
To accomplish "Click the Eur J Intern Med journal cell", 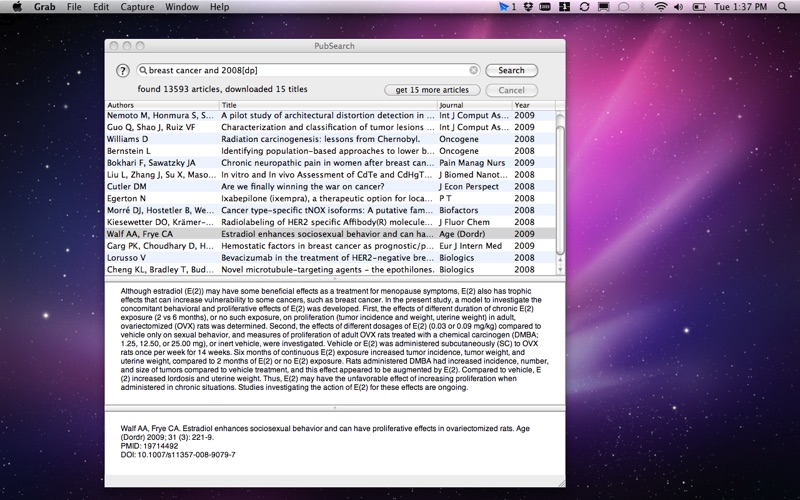I will coord(470,246).
